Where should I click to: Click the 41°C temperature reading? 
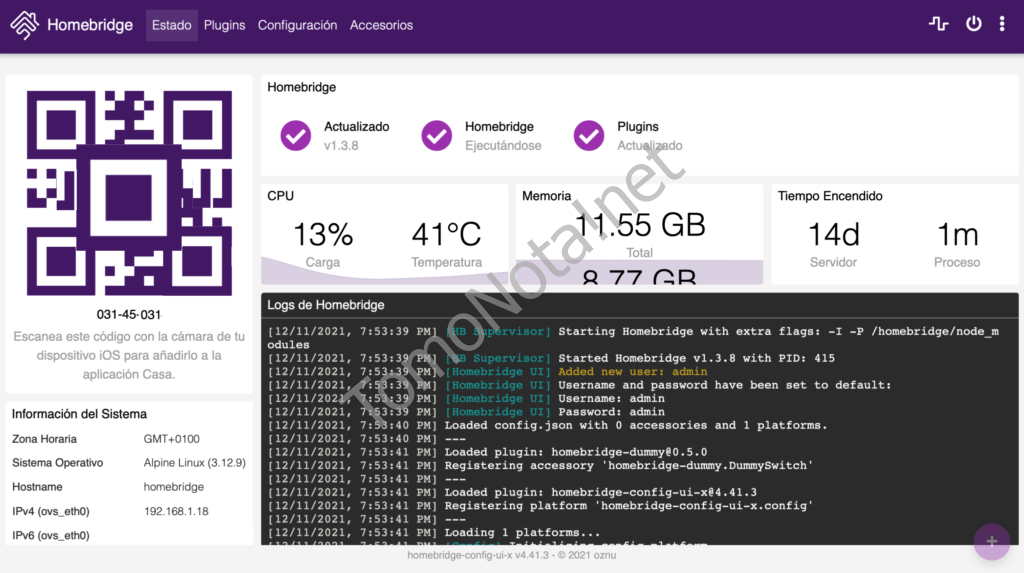point(446,236)
